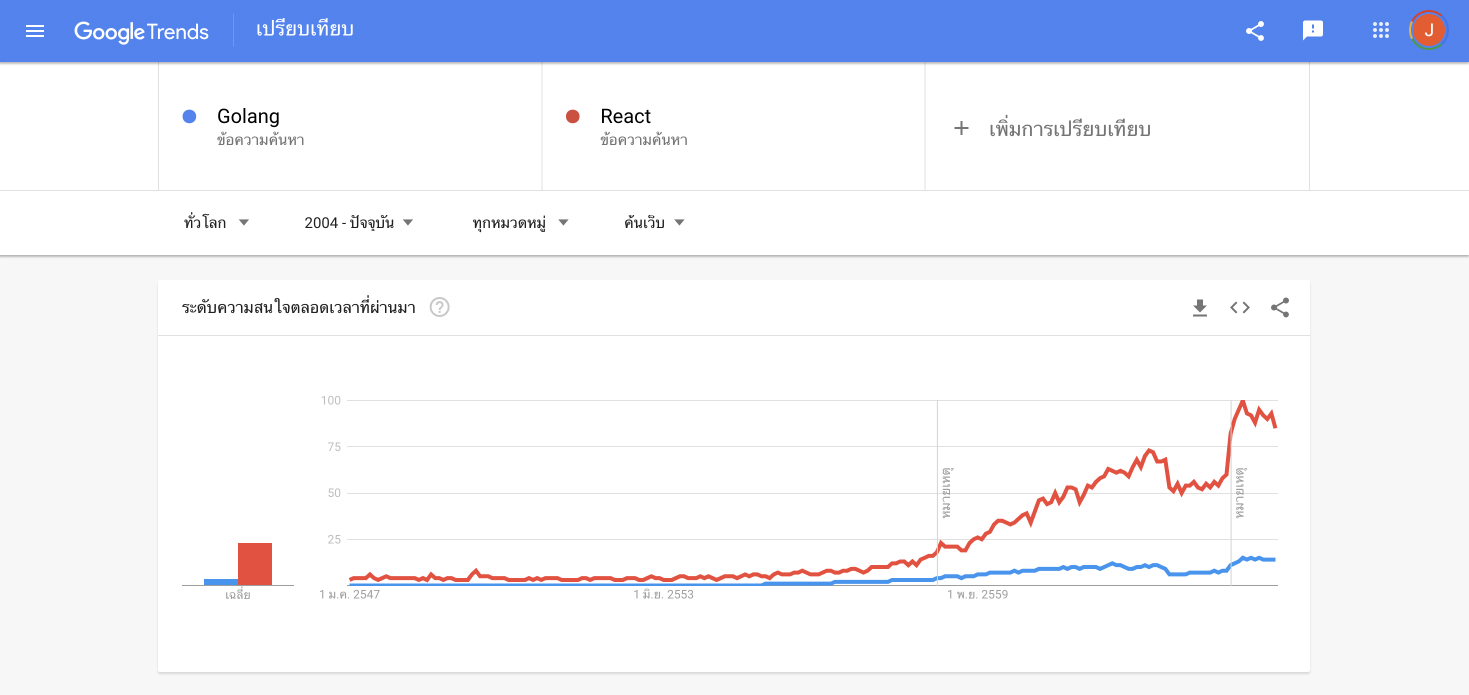Open the send feedback icon

[1313, 31]
